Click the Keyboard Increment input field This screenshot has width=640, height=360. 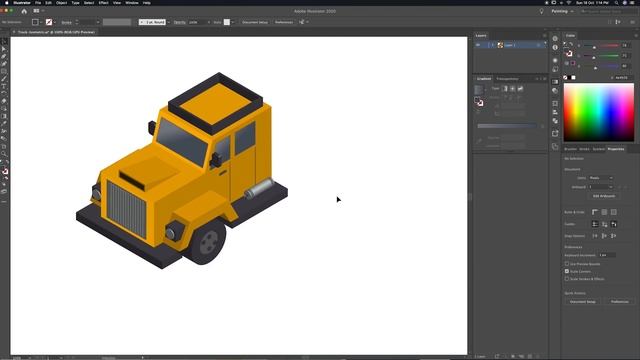point(607,255)
